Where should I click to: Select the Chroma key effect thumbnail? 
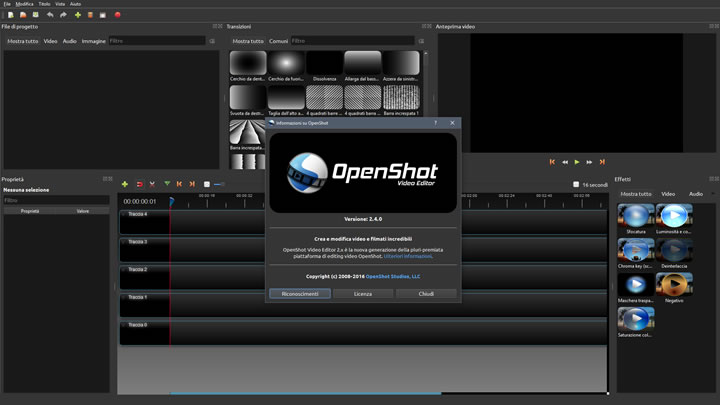636,250
